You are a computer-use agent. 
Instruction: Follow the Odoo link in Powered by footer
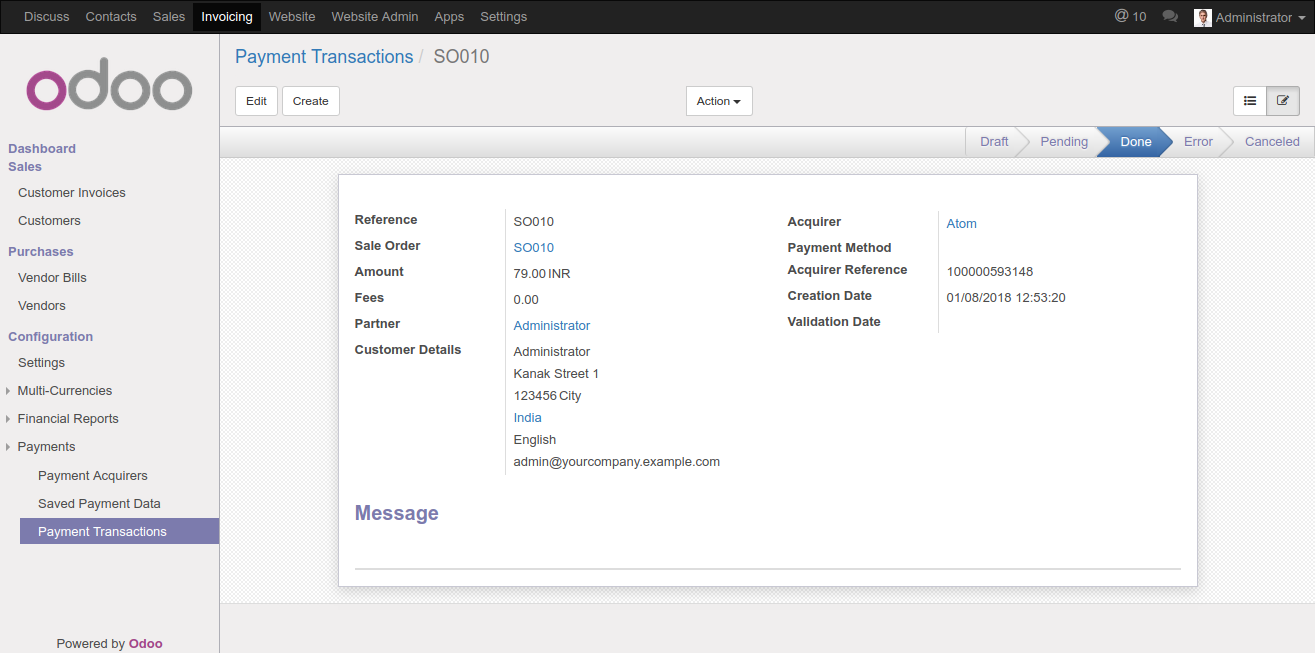pyautogui.click(x=145, y=644)
